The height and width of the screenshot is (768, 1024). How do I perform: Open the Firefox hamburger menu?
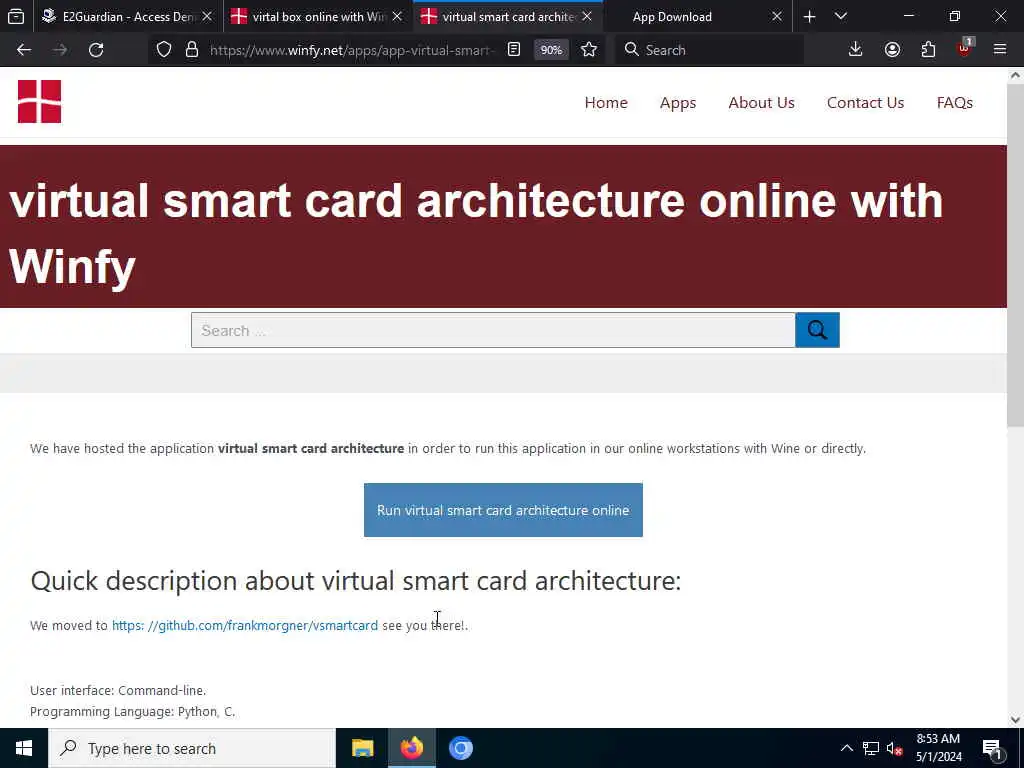coord(1000,50)
